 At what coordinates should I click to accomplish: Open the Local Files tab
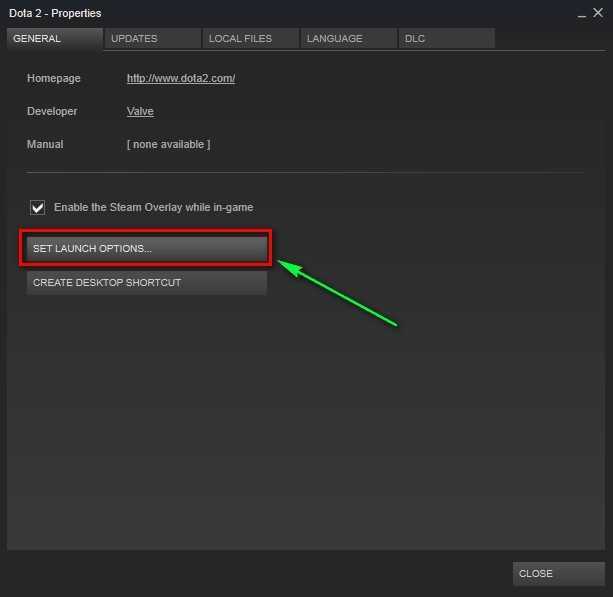[x=251, y=38]
